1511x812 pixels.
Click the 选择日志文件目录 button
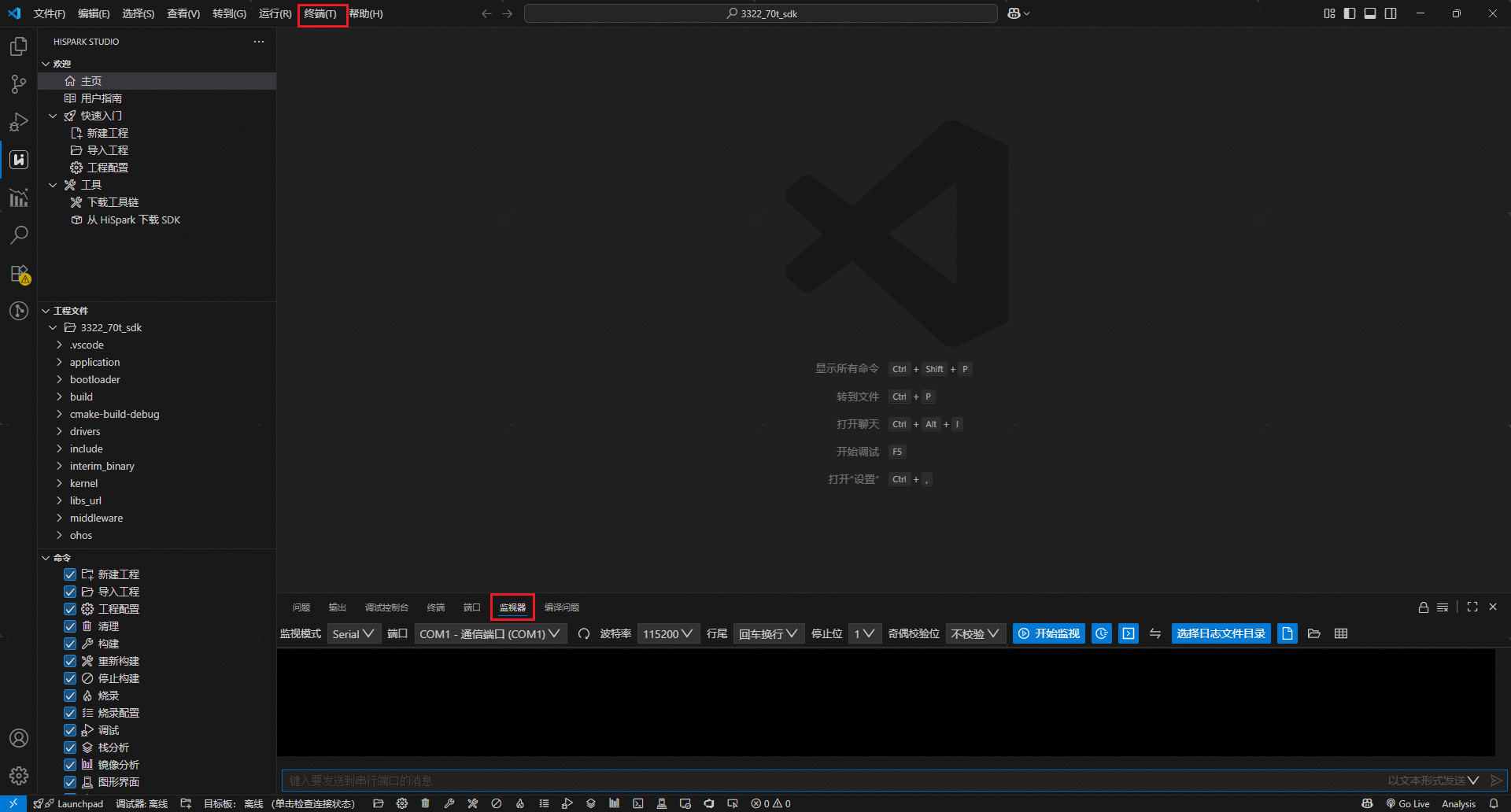(1220, 634)
